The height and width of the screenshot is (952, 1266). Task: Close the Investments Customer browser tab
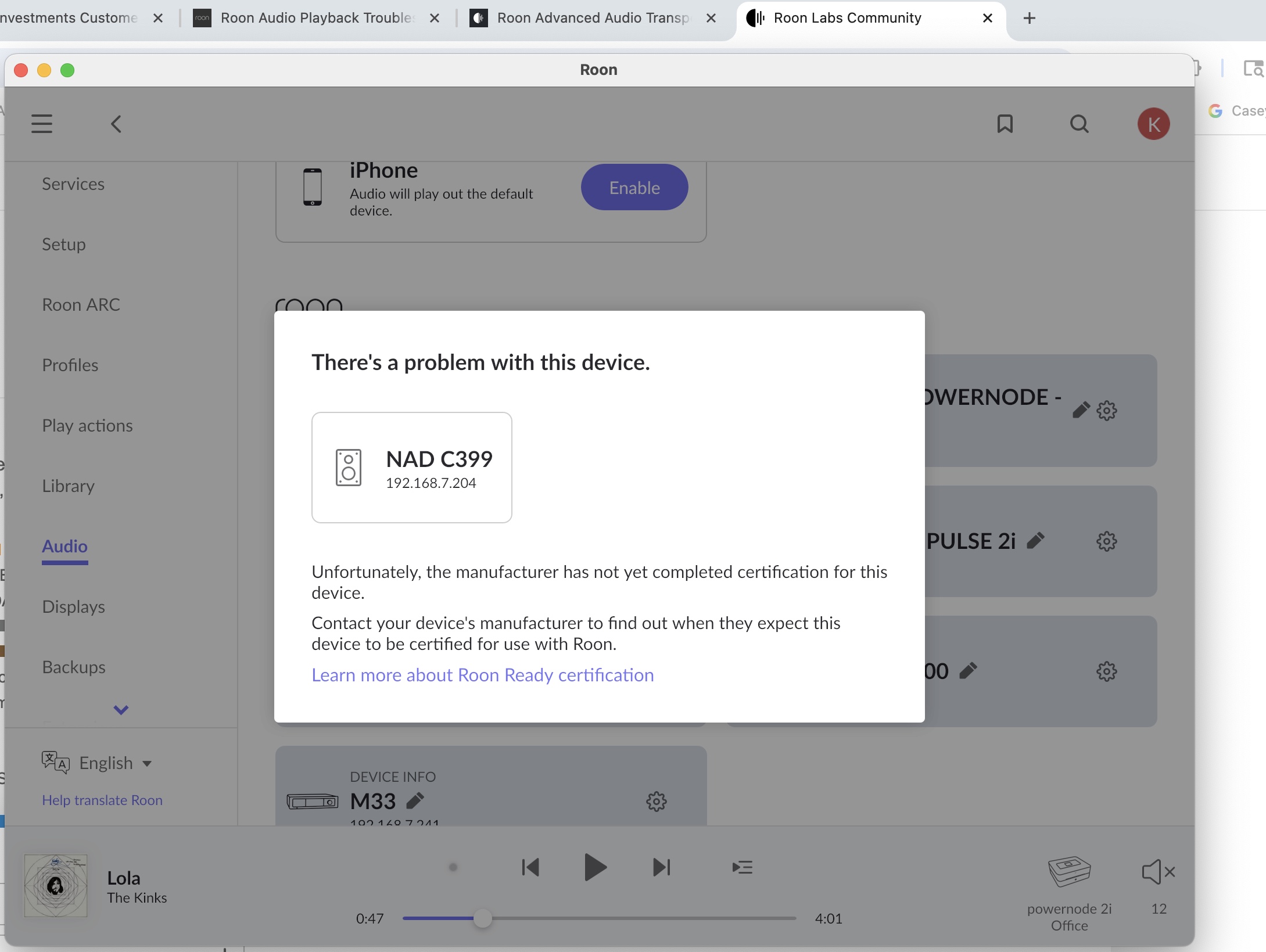157,18
